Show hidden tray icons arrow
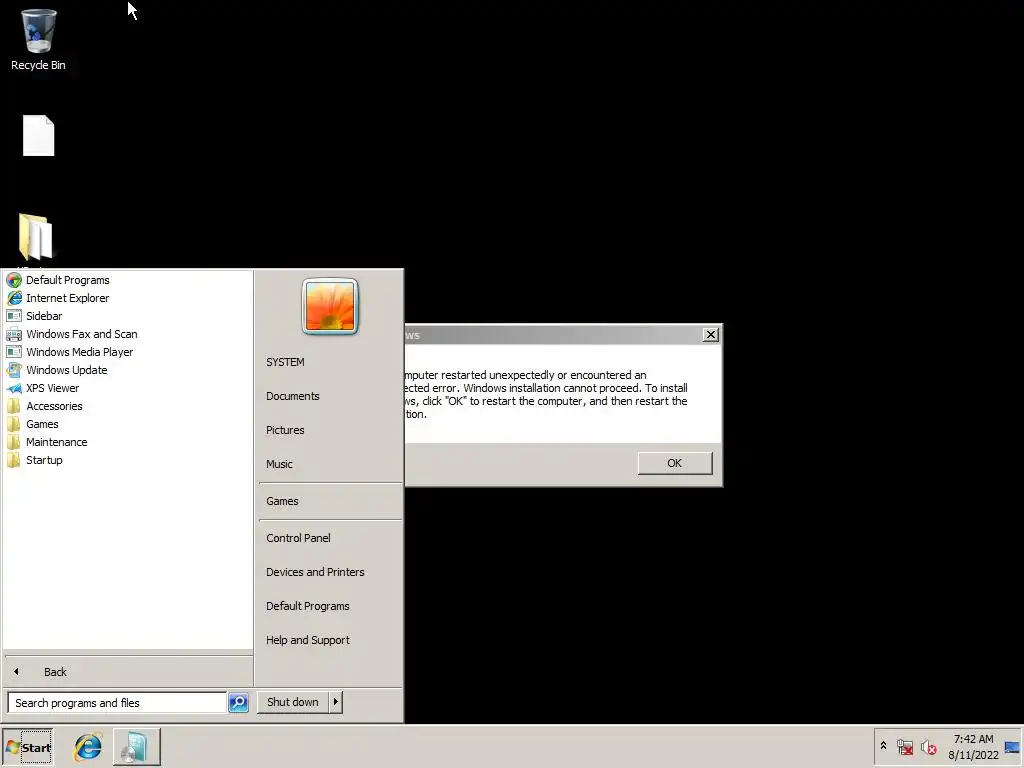1024x768 pixels. [884, 746]
